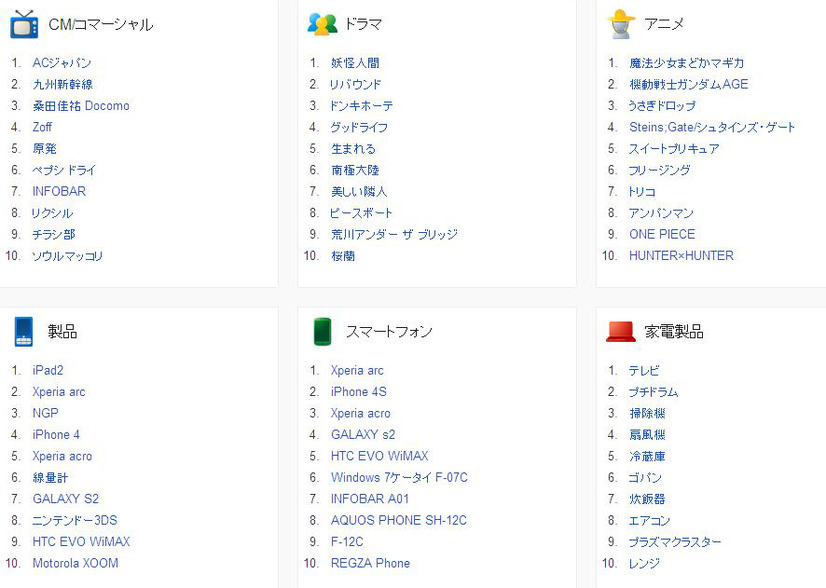Select iPhone 4S in smartphone list

coord(358,391)
